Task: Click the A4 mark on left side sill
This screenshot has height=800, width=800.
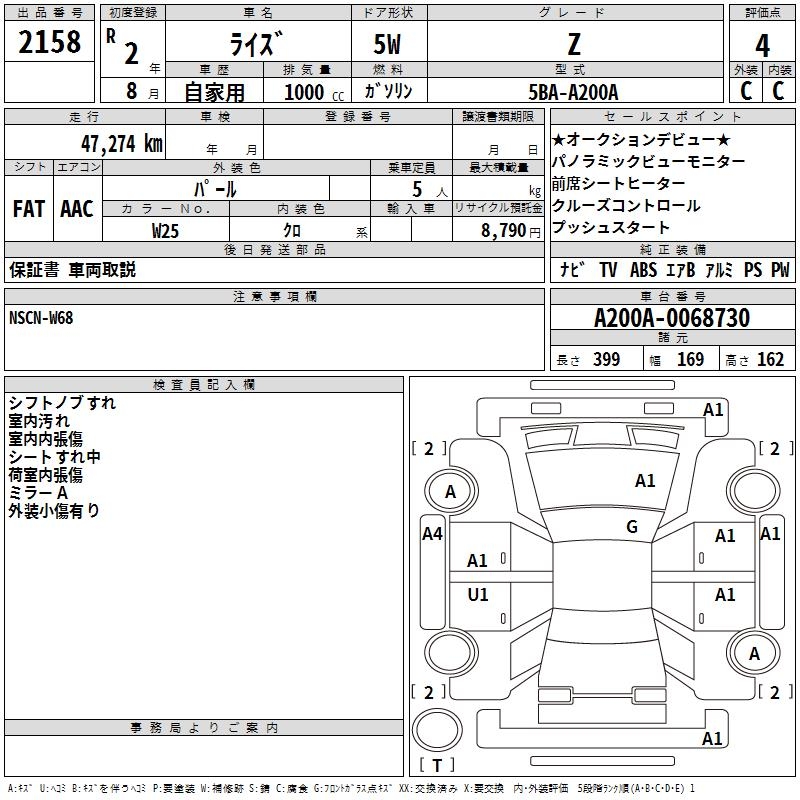Action: [432, 534]
